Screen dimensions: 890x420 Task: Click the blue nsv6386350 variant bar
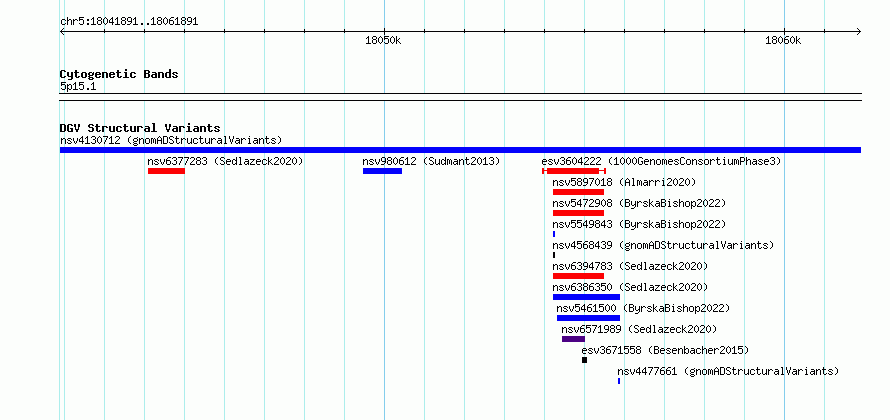pos(586,297)
